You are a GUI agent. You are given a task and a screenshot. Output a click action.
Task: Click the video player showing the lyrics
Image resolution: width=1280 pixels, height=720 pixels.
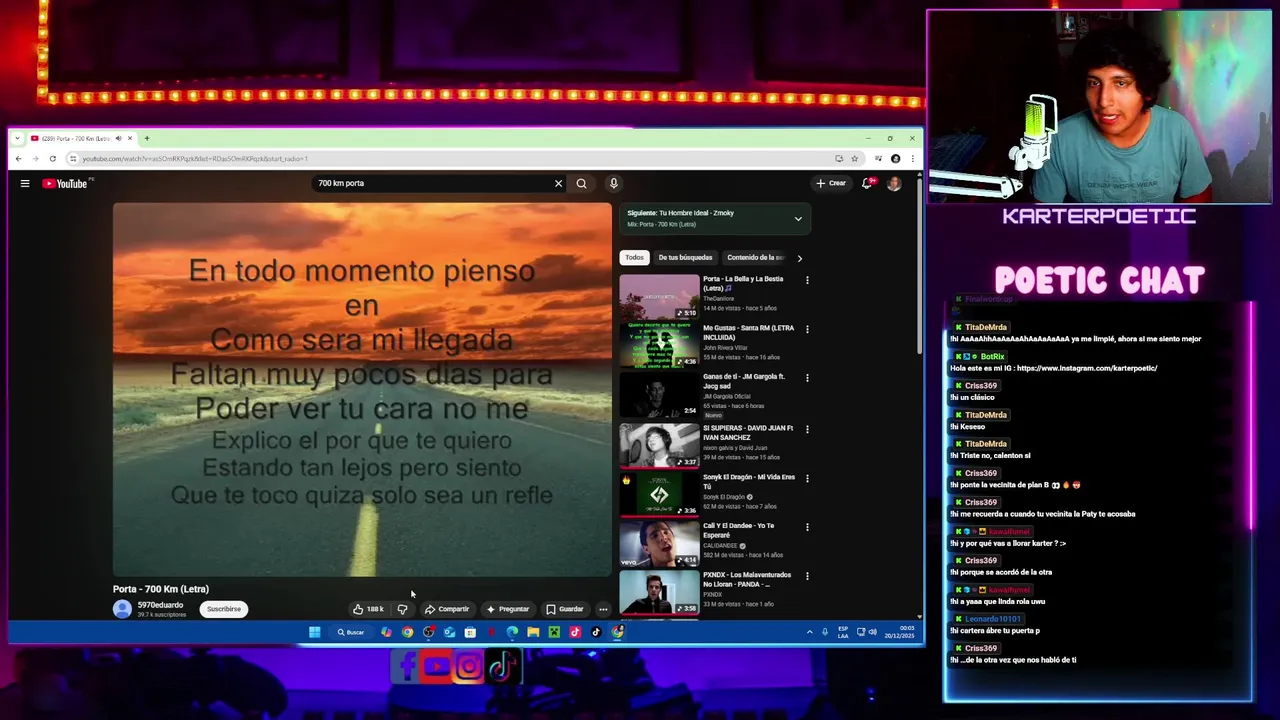point(362,390)
